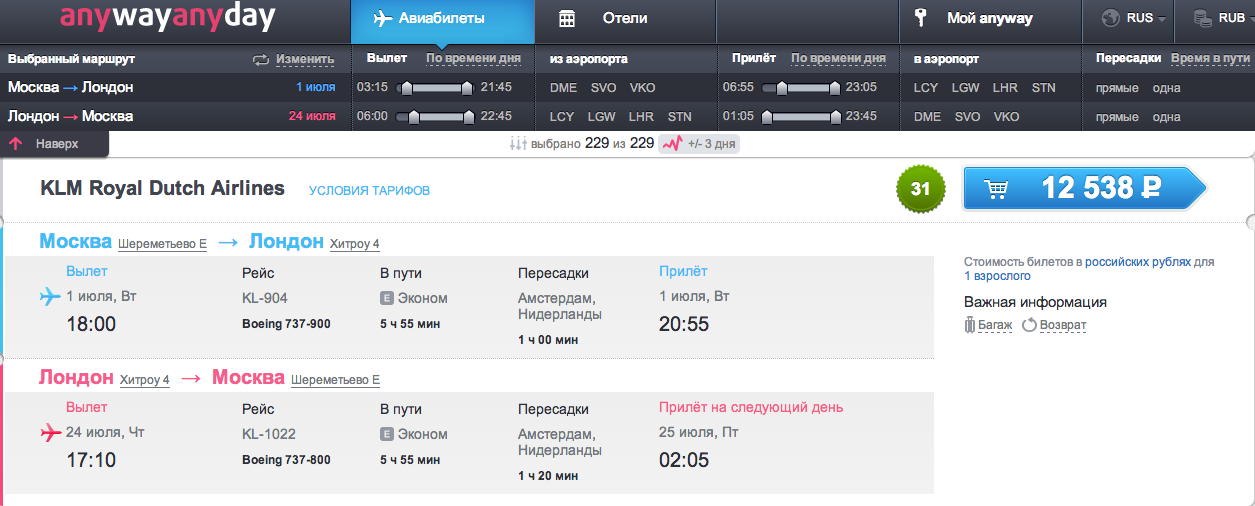The image size is (1255, 506).
Task: Click the globe icon next to RUS
Action: point(1109,19)
